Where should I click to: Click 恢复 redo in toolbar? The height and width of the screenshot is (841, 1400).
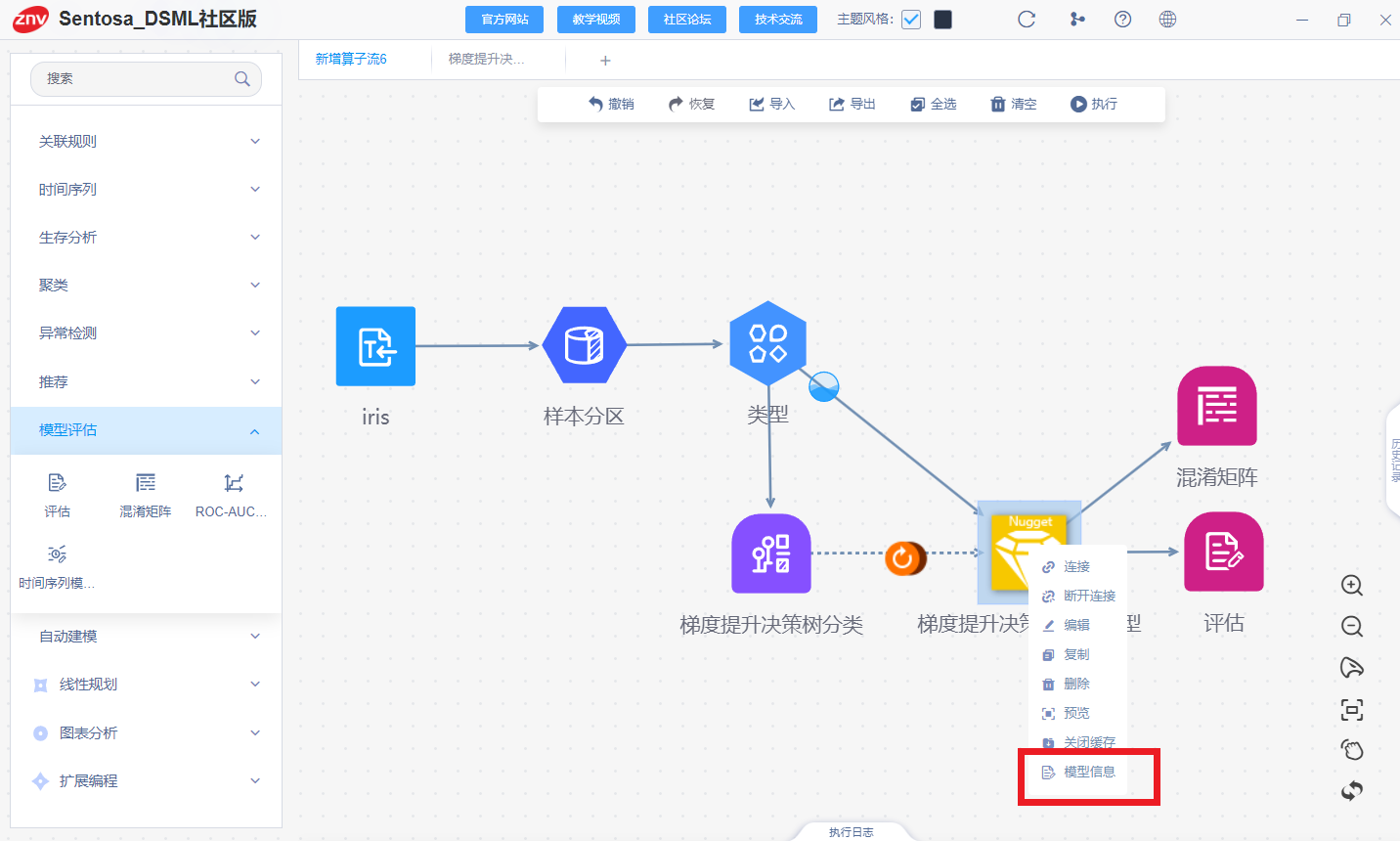pyautogui.click(x=692, y=104)
